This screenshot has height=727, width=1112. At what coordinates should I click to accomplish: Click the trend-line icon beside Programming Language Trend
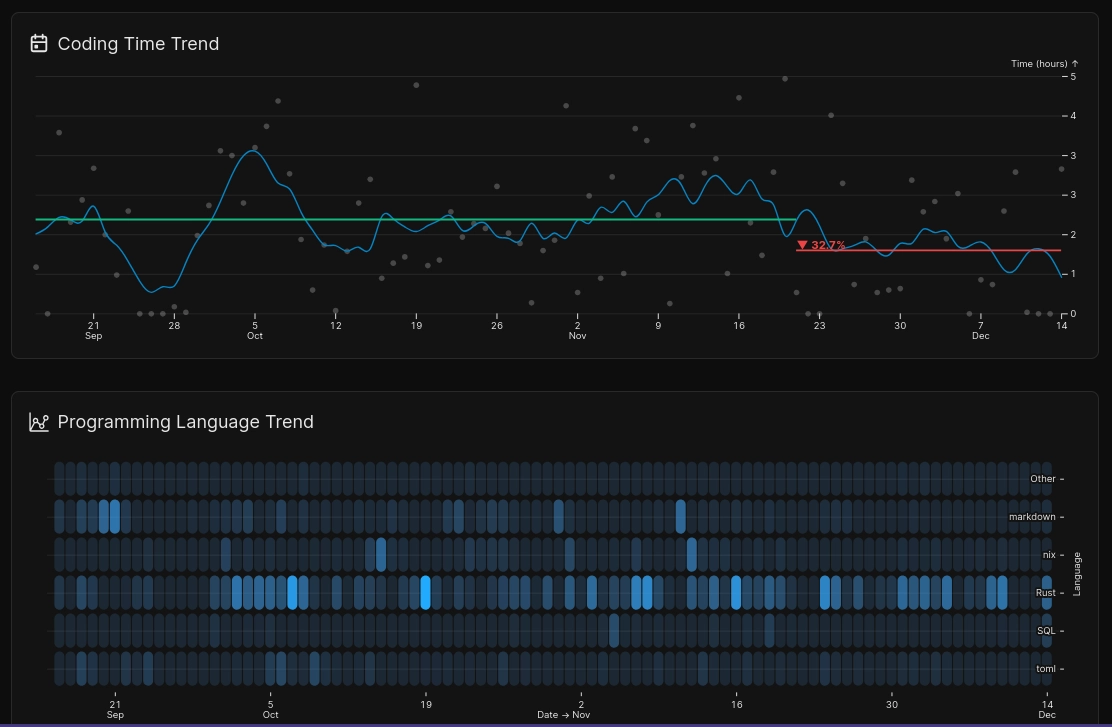[x=39, y=422]
